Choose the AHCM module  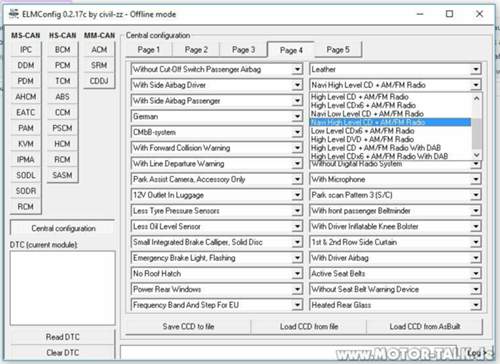tap(26, 97)
